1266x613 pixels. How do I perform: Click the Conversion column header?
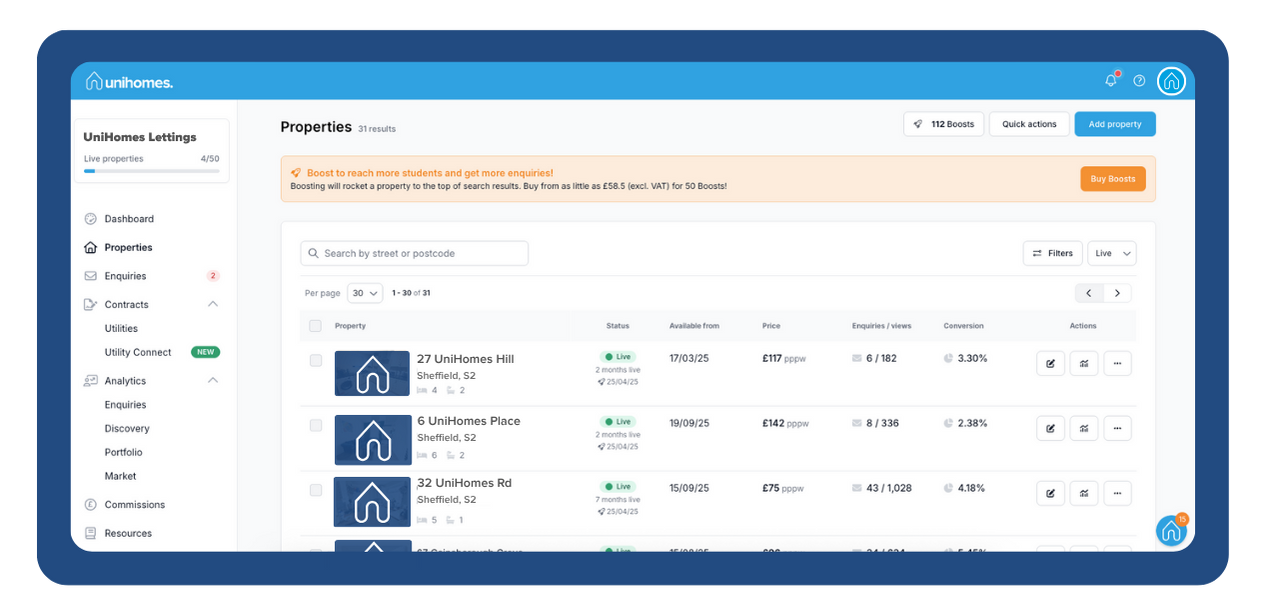(x=964, y=326)
